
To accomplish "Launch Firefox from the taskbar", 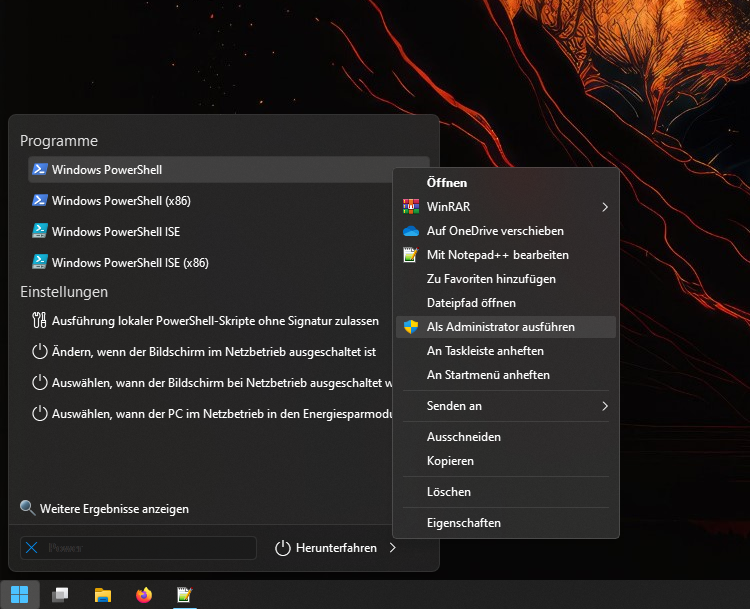I will [144, 595].
